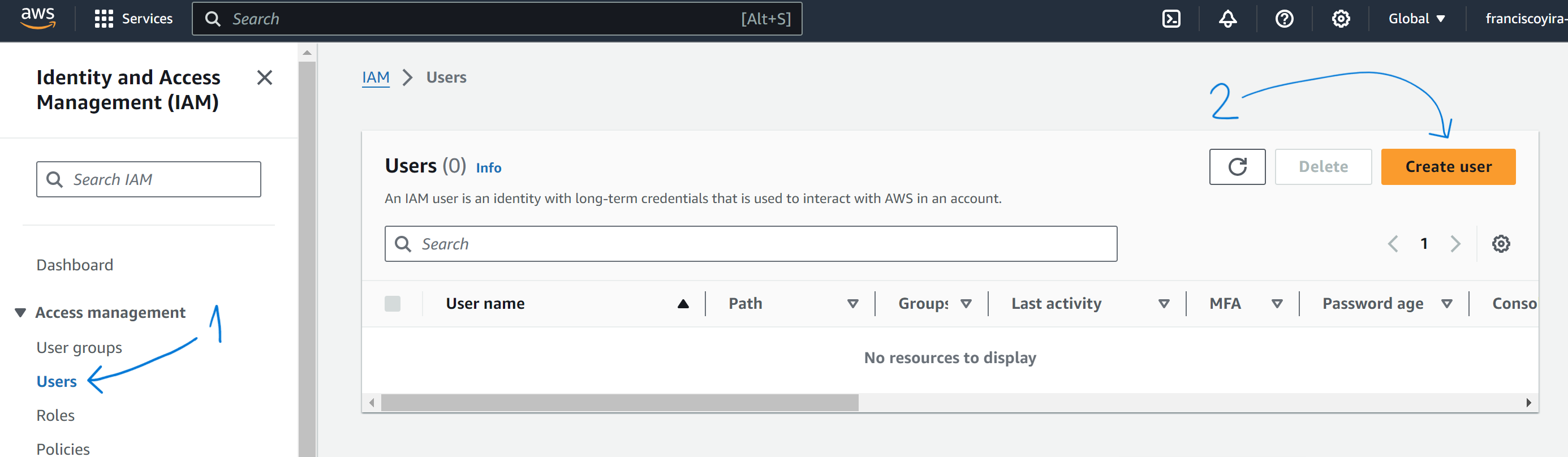Click the Create user button
1568x457 pixels.
point(1448,167)
